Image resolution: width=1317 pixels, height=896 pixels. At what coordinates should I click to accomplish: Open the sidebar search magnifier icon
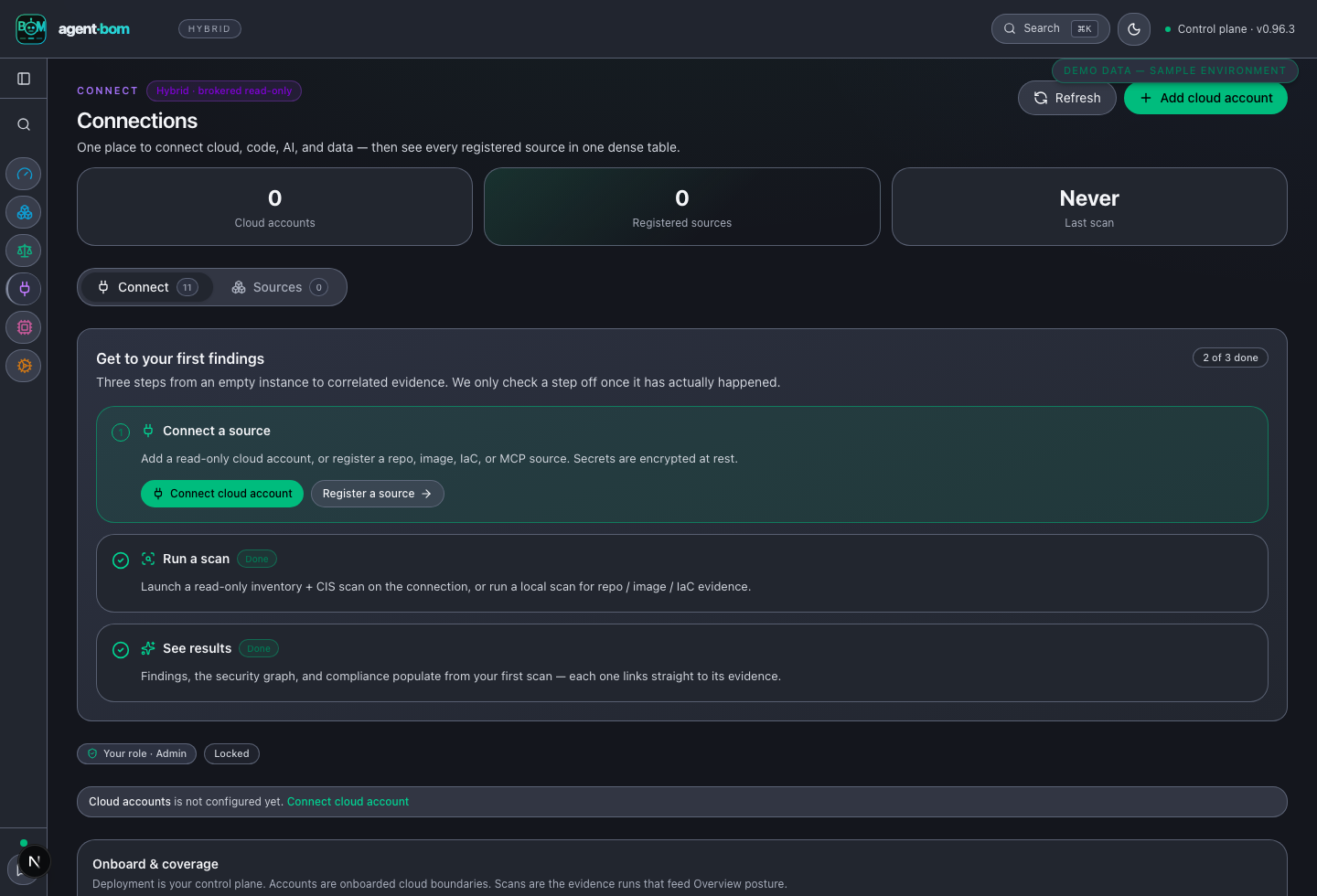click(x=24, y=124)
